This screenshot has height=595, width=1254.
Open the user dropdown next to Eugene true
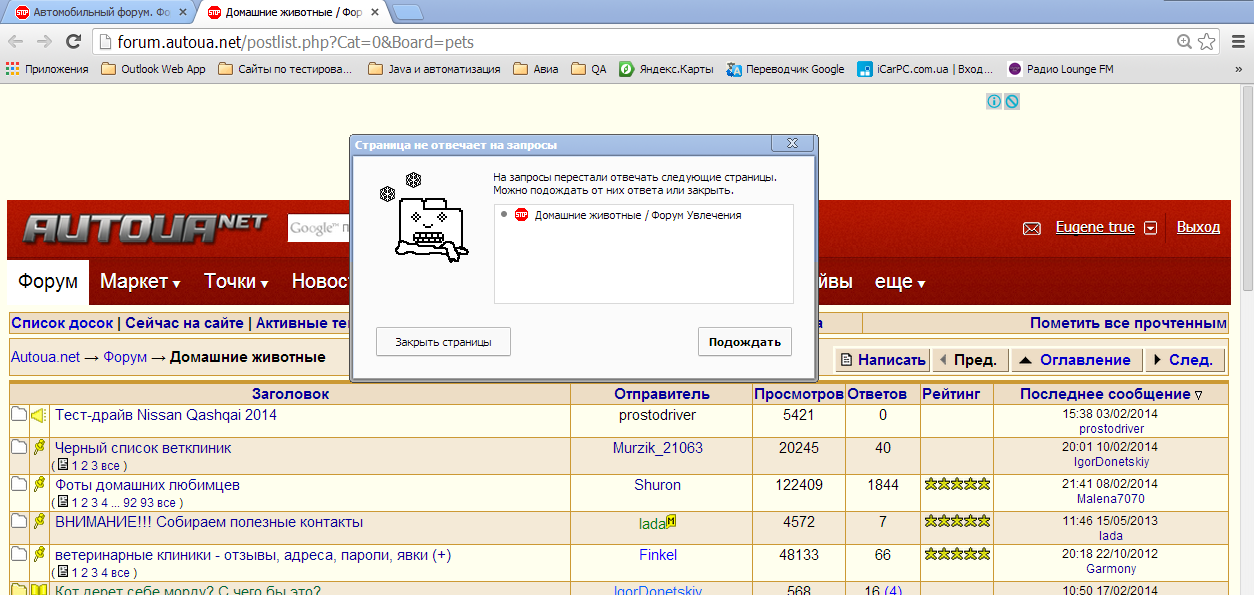pos(1150,228)
